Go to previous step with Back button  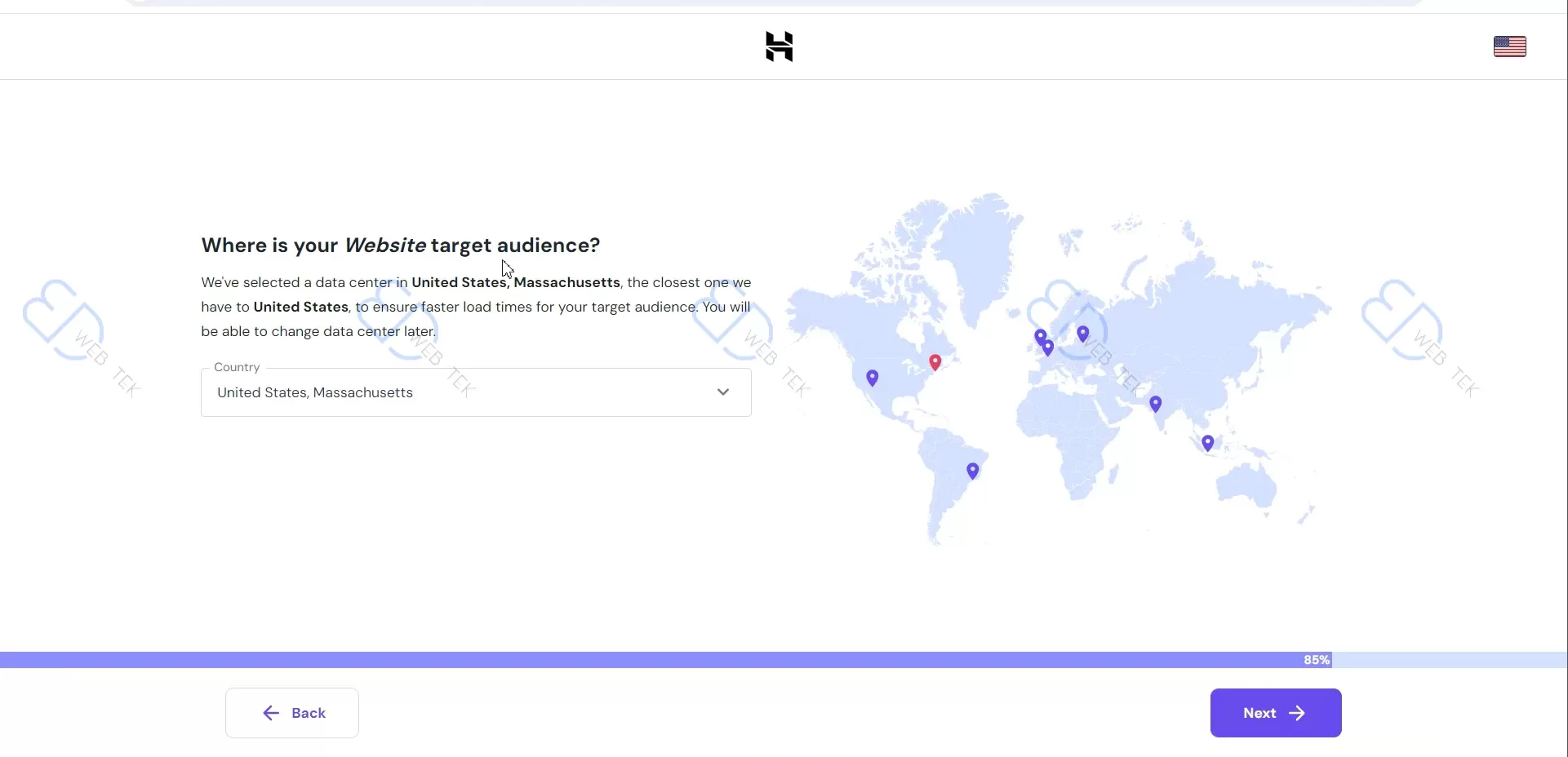[x=292, y=713]
